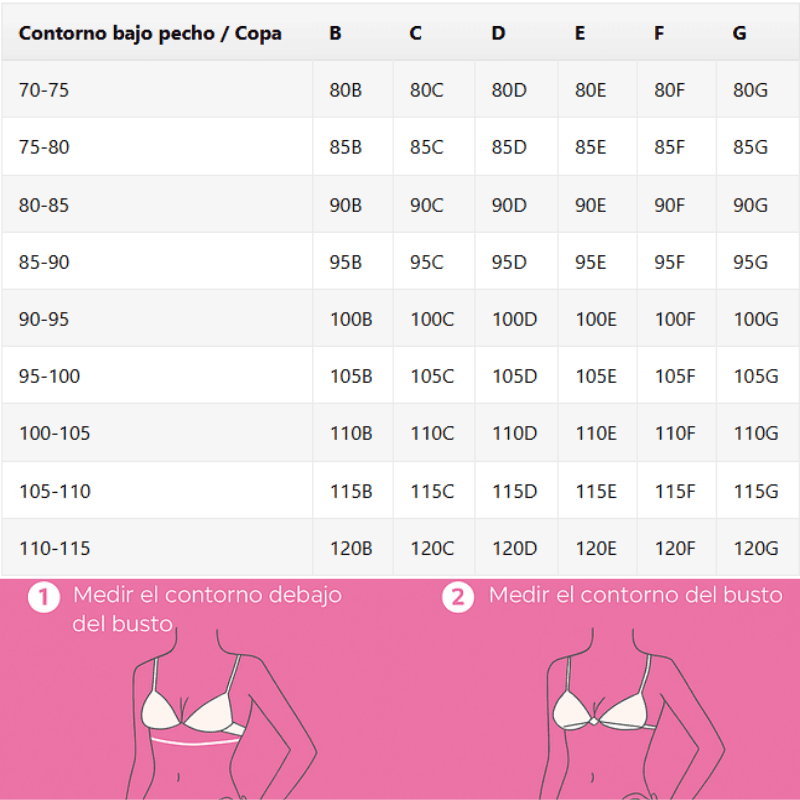
Task: Select size cell 115D
Action: point(514,492)
